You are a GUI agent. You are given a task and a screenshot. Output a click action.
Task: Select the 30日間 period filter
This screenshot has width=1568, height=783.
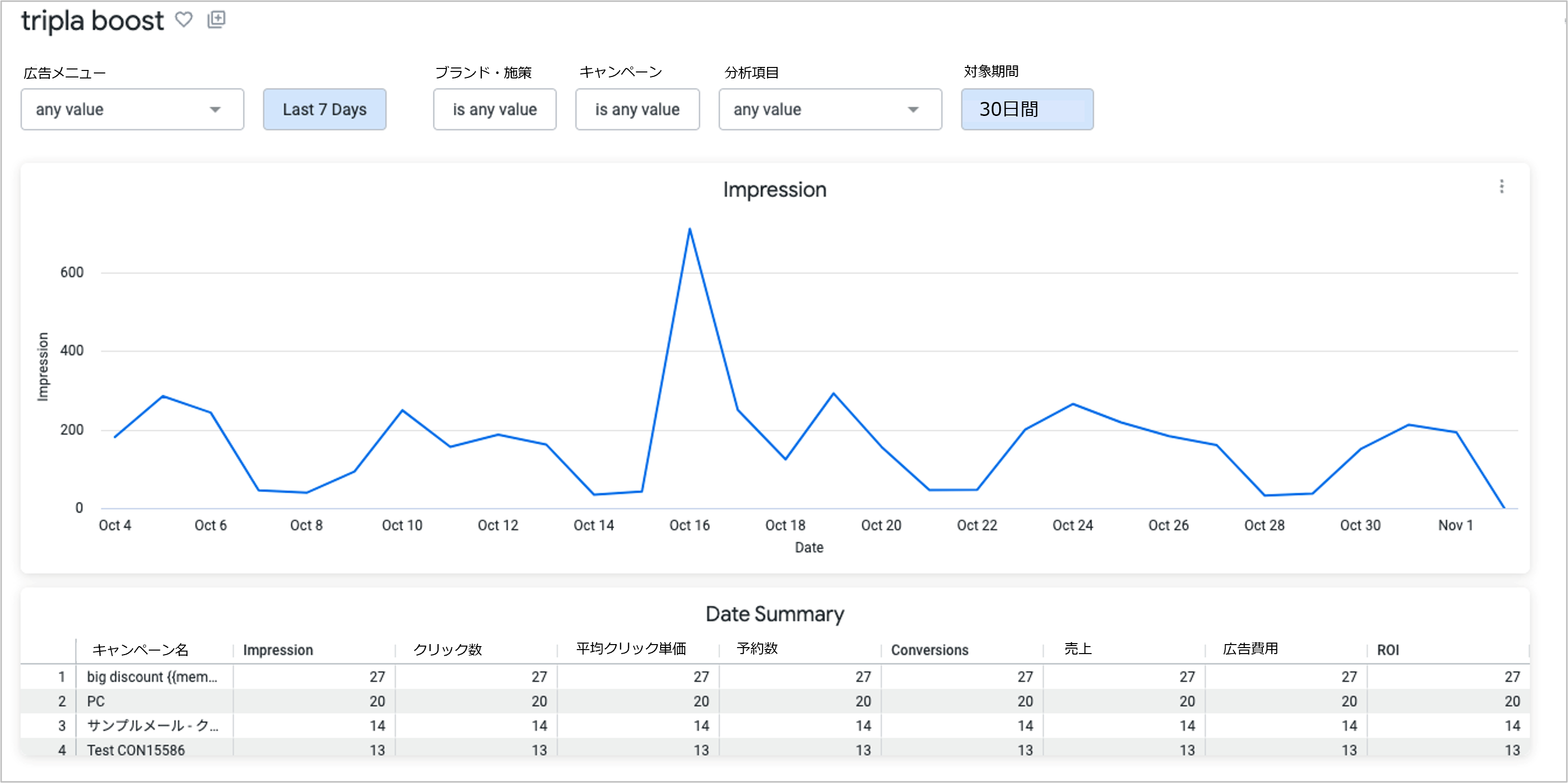1027,109
